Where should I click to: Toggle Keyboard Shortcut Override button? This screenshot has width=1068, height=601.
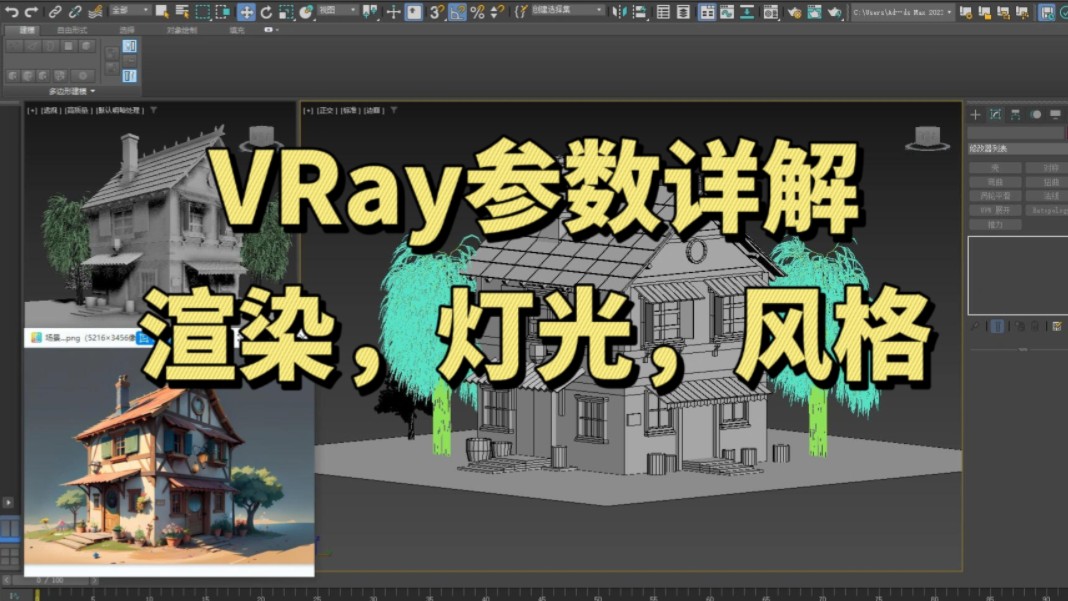click(x=413, y=12)
